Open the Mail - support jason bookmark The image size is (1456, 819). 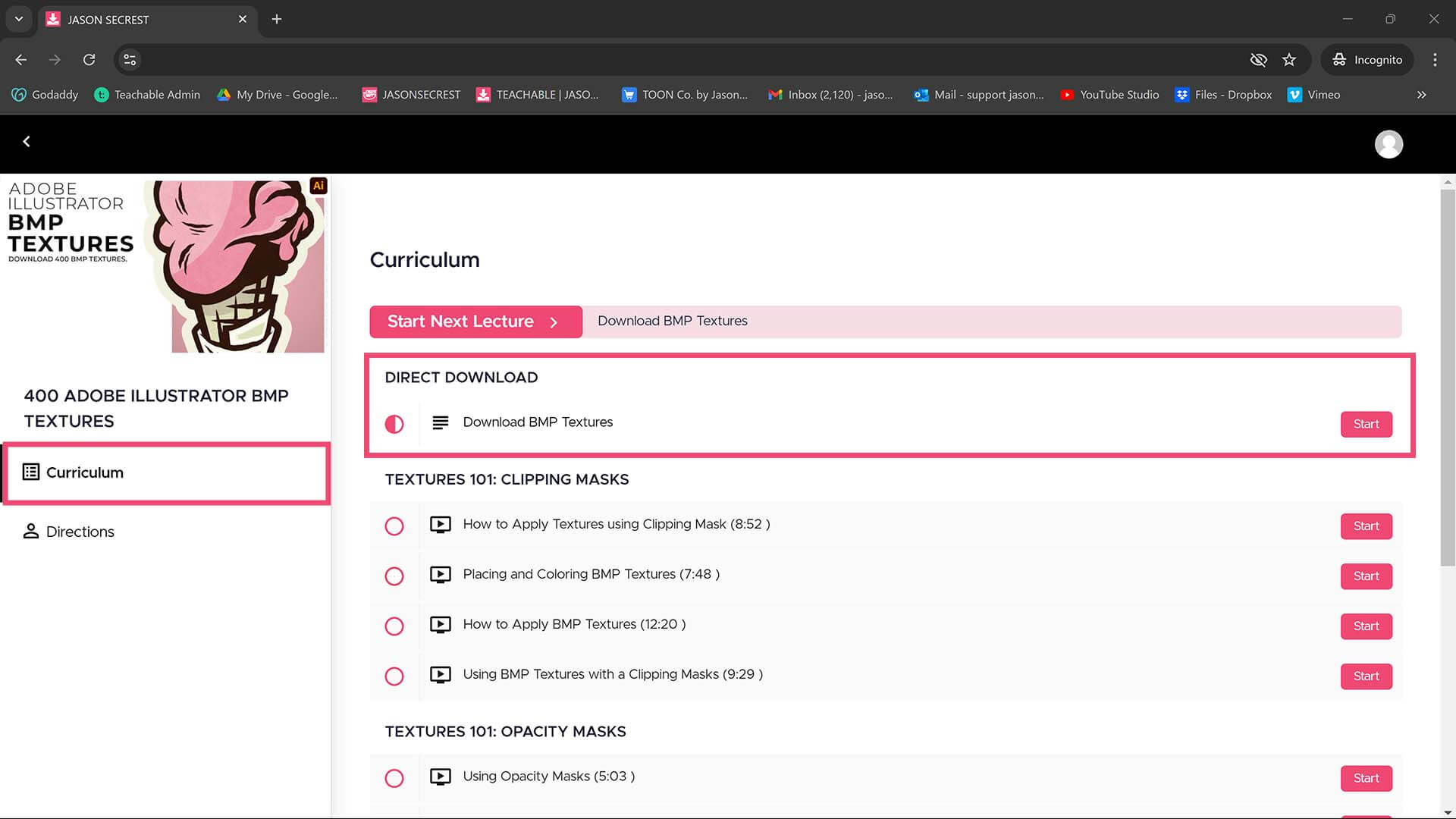coord(979,95)
